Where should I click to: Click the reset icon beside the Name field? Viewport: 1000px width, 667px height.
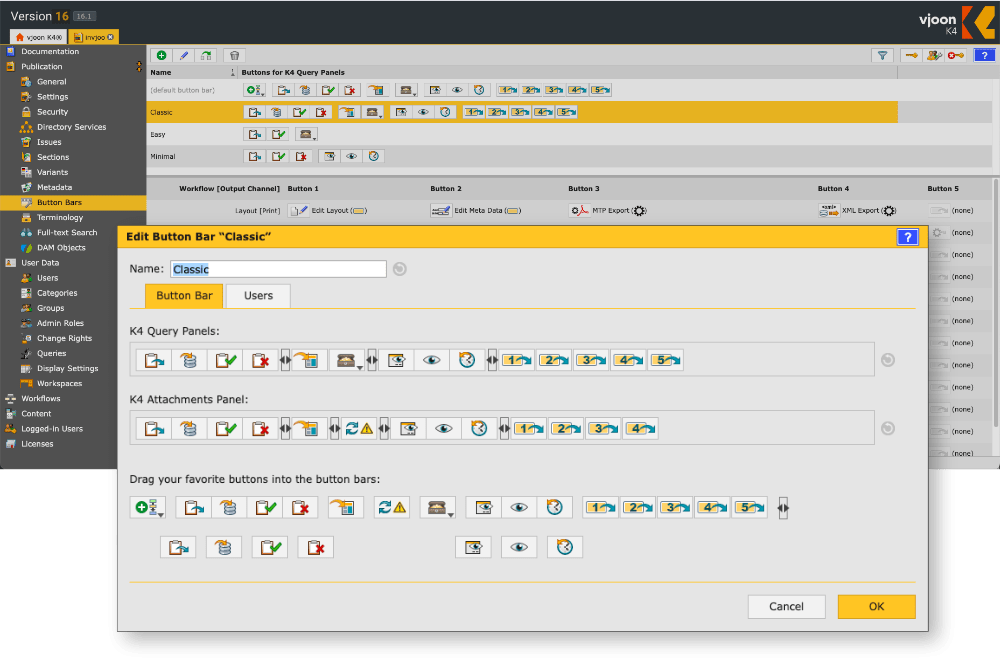400,269
